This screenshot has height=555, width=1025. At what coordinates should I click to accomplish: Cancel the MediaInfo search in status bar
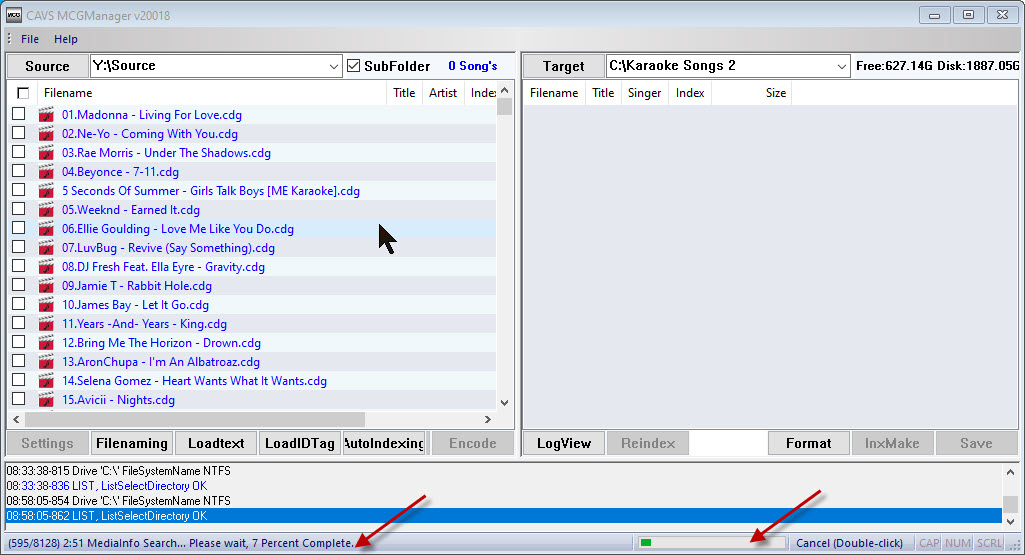point(849,543)
